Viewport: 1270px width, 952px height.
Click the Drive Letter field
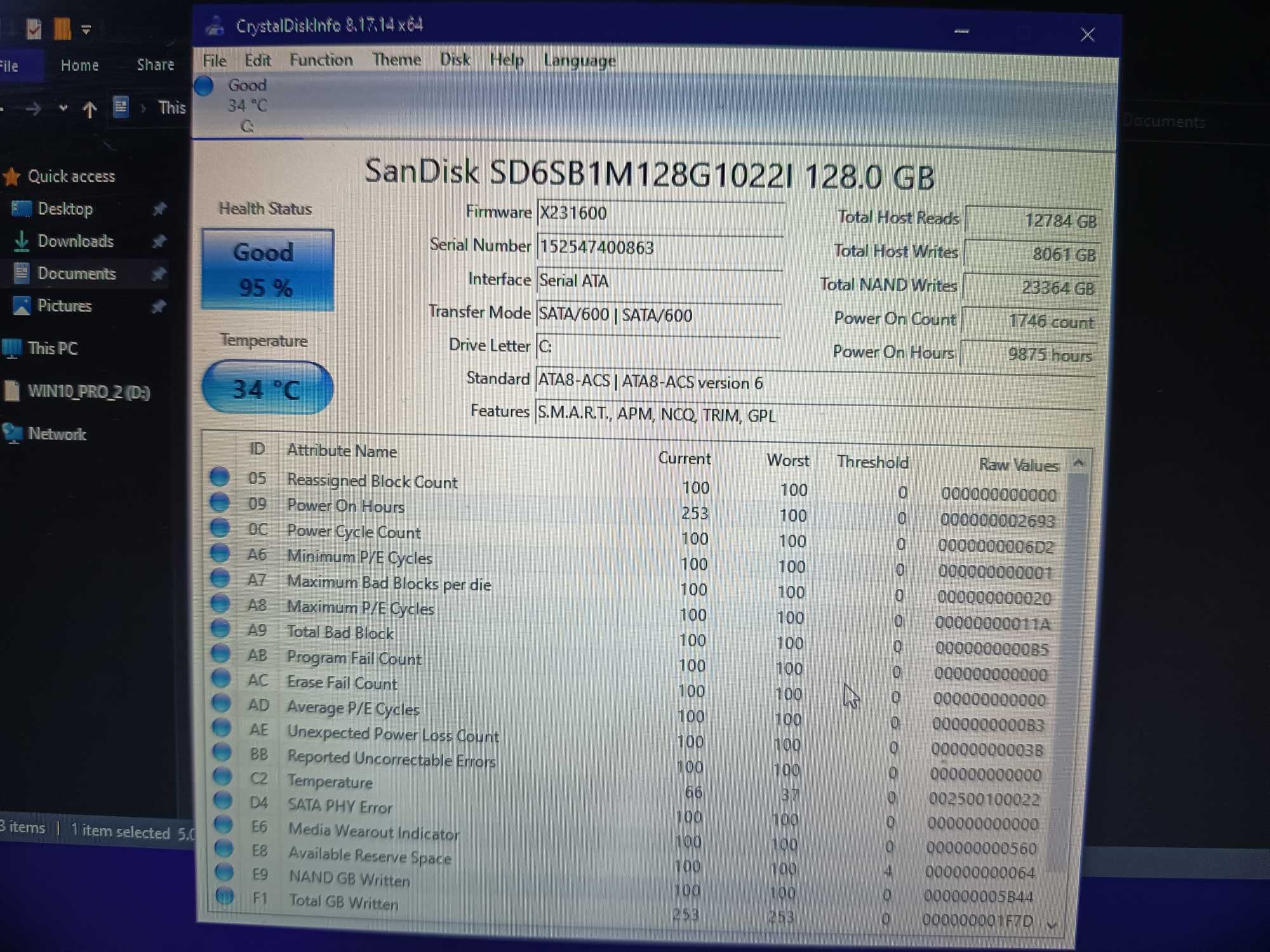[658, 347]
